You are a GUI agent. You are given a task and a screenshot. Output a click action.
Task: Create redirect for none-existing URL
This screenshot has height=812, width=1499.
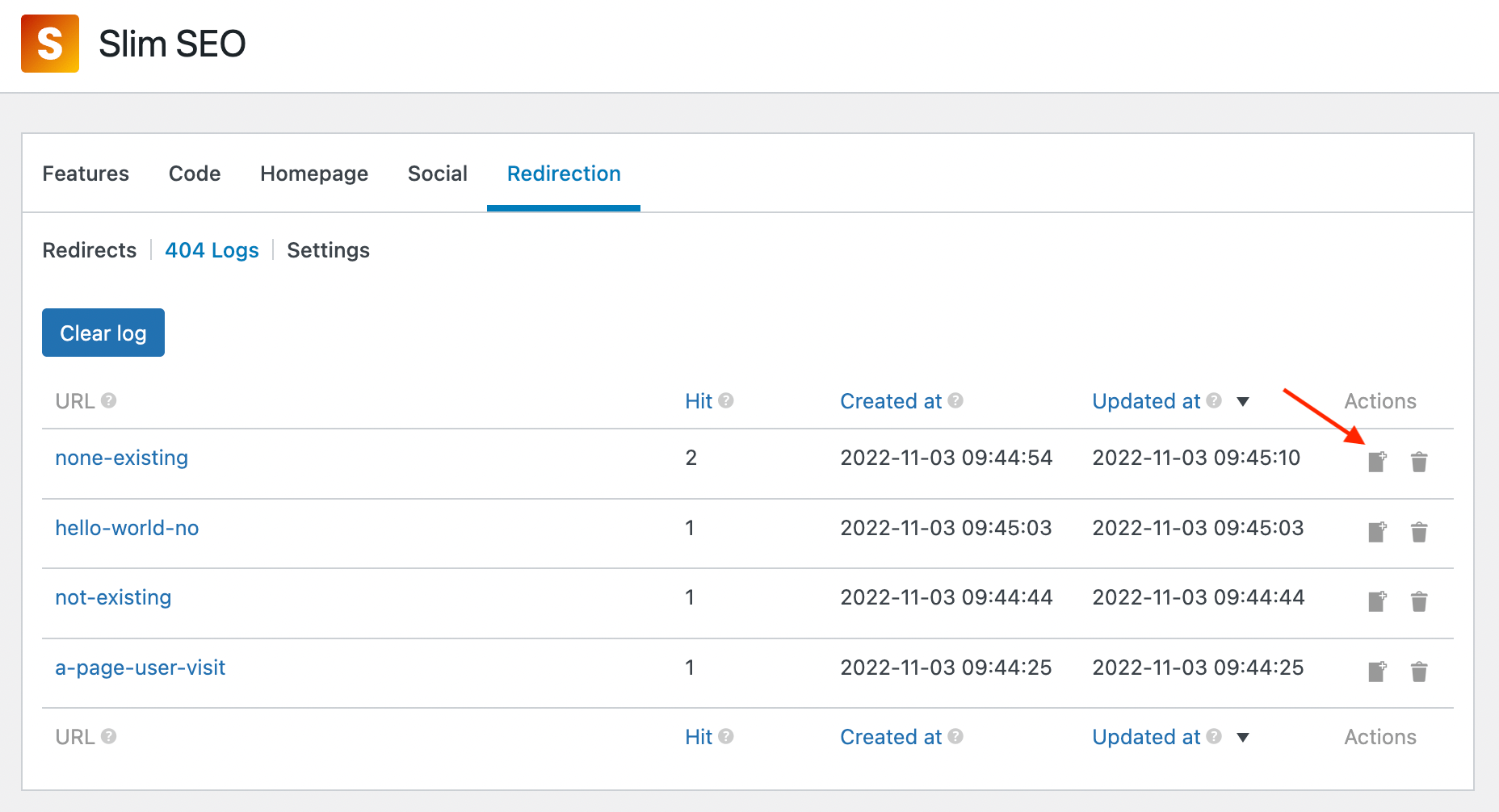[x=1377, y=462]
